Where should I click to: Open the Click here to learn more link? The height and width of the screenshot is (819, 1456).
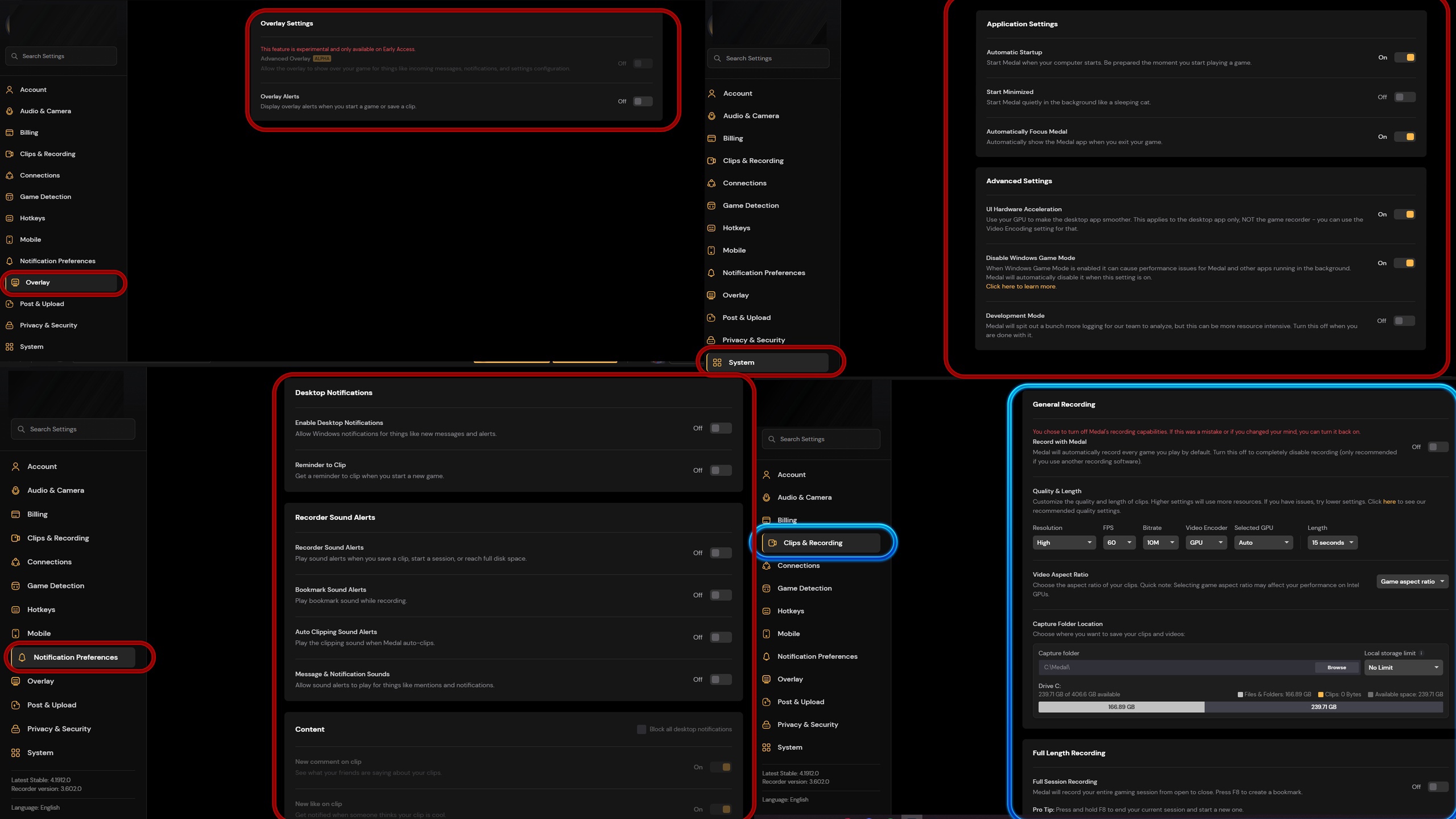[1020, 287]
